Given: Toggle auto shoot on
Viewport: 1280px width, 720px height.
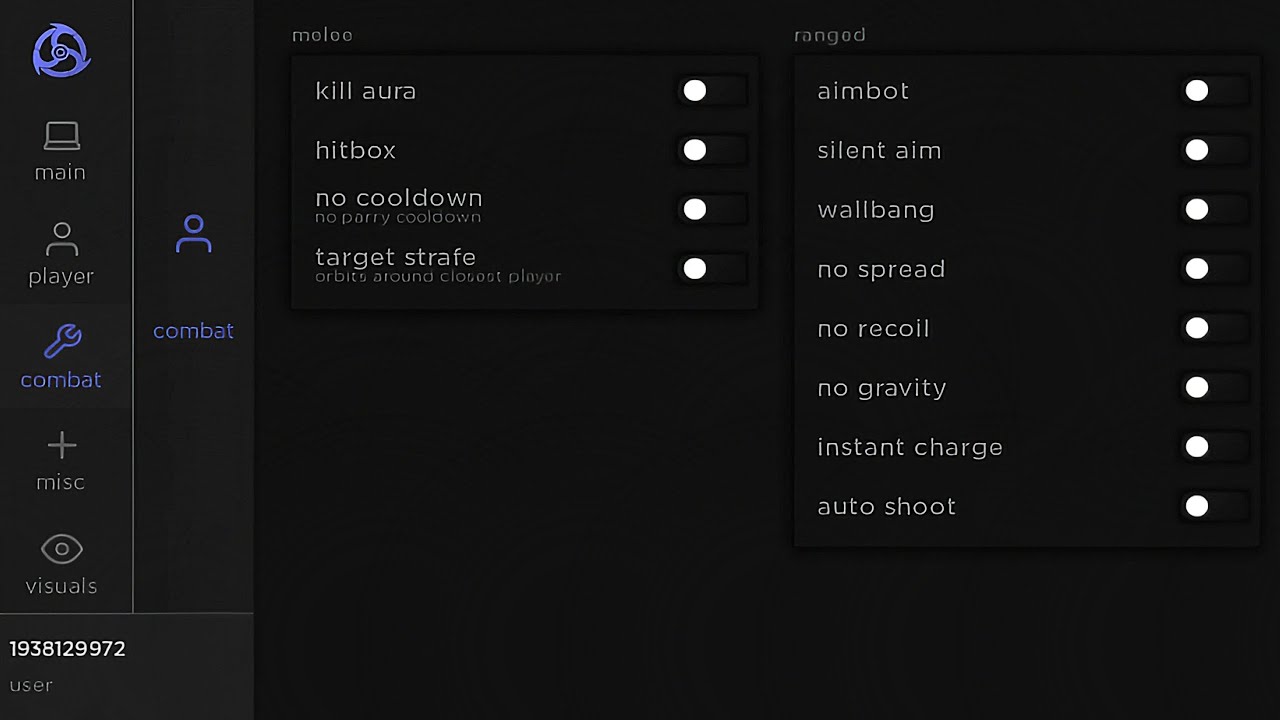Looking at the screenshot, I should pyautogui.click(x=1213, y=506).
